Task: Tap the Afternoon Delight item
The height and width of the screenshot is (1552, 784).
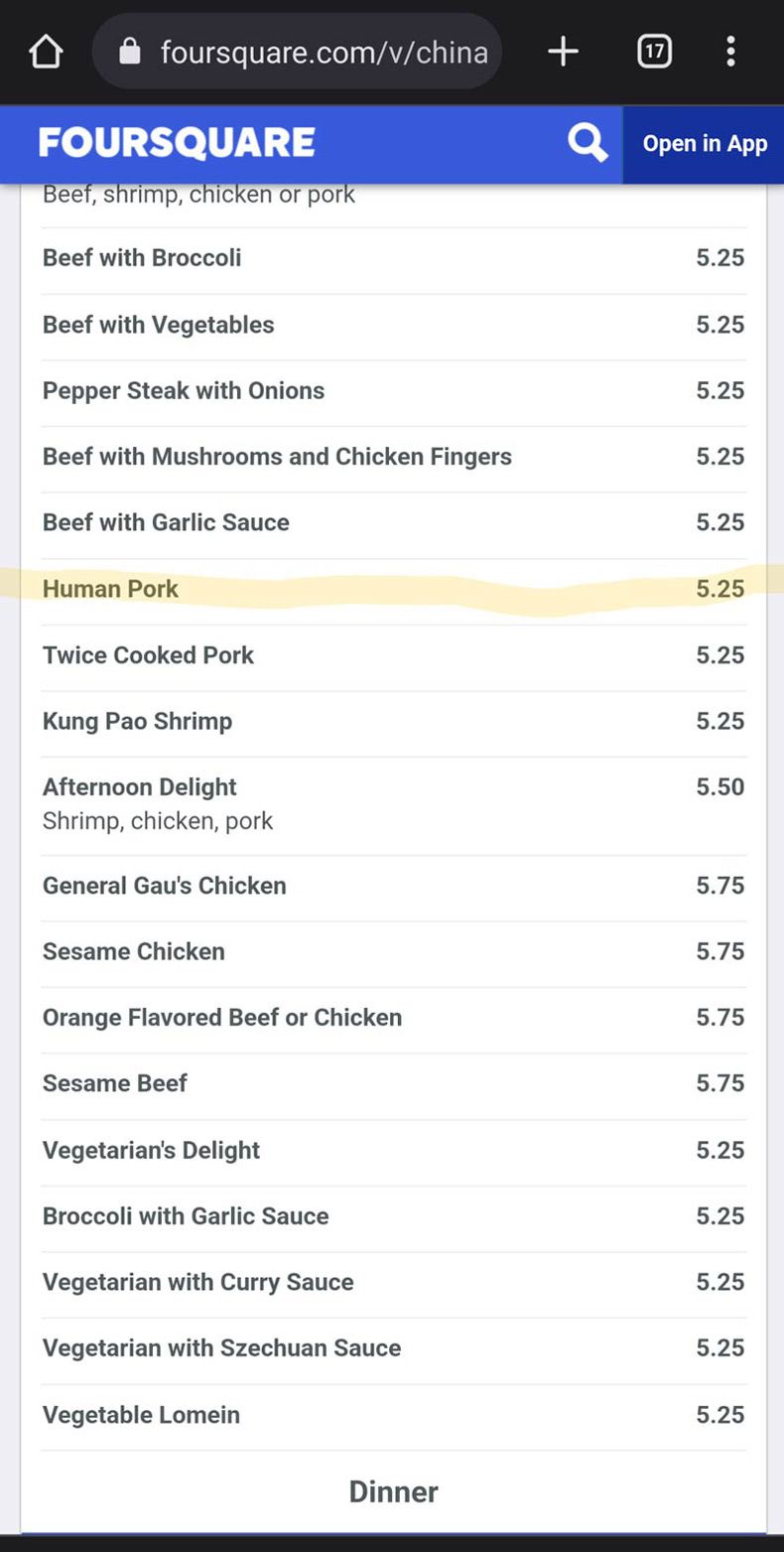Action: point(394,803)
